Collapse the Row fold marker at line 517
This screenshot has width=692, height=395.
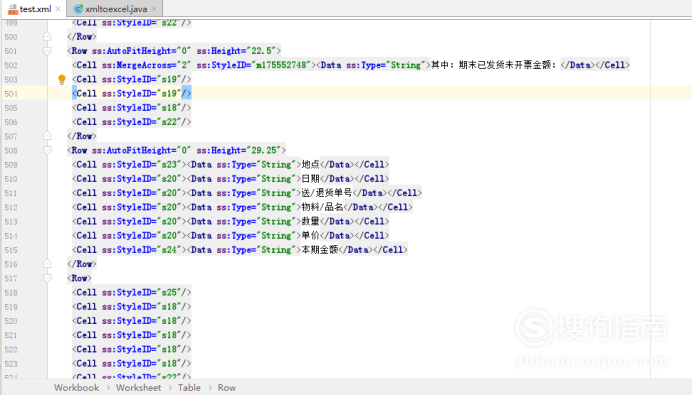click(47, 278)
